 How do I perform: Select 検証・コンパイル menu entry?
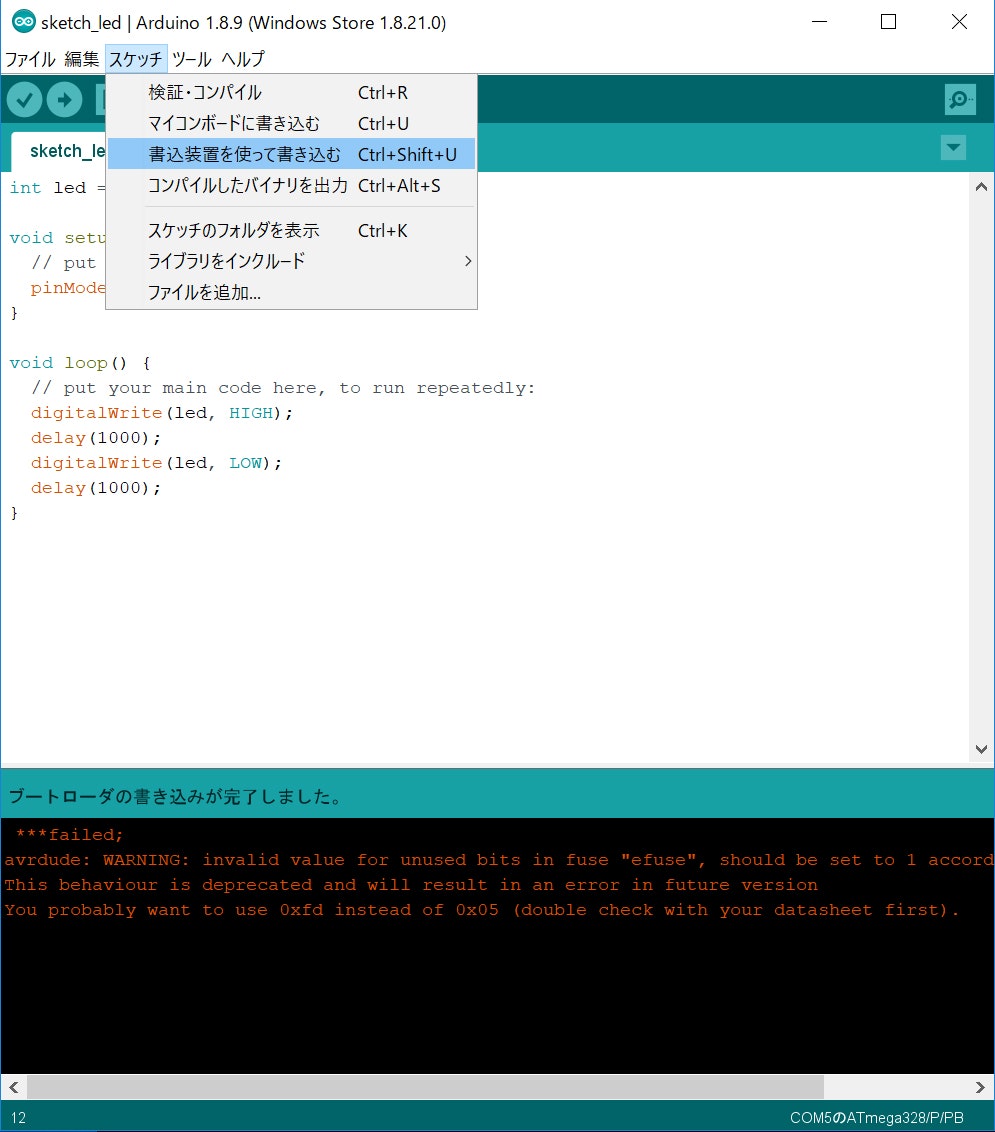coord(292,92)
